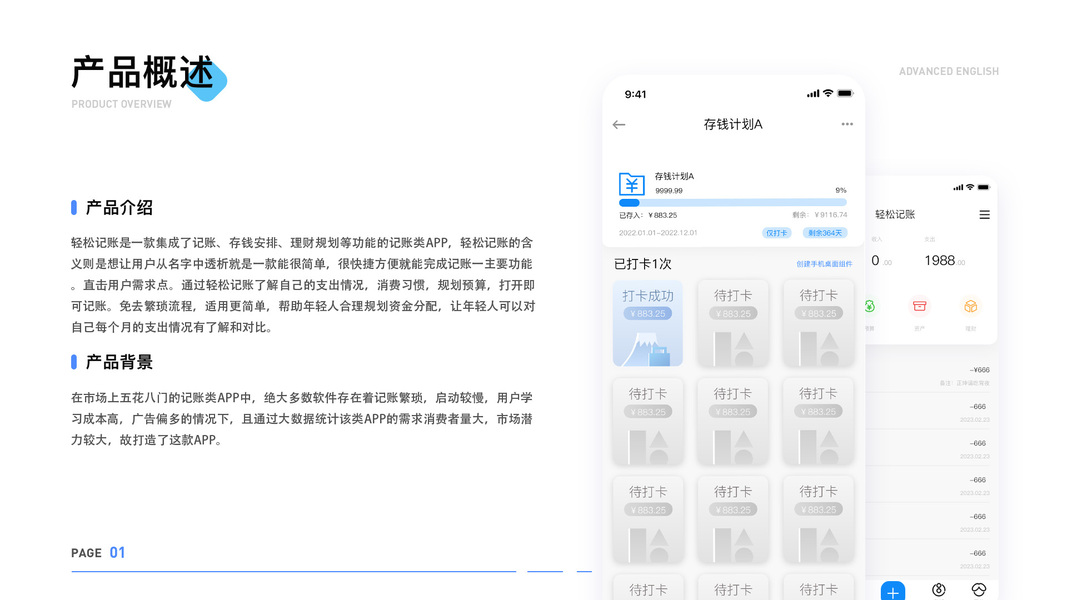The image size is (1067, 600).
Task: Click the 轻松记账 app title
Action: coord(895,214)
